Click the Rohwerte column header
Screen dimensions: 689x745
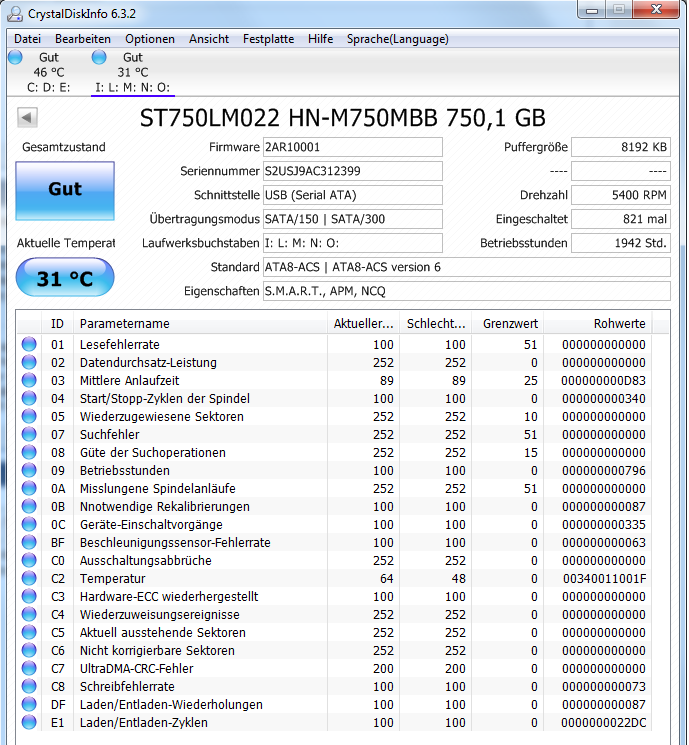(598, 324)
